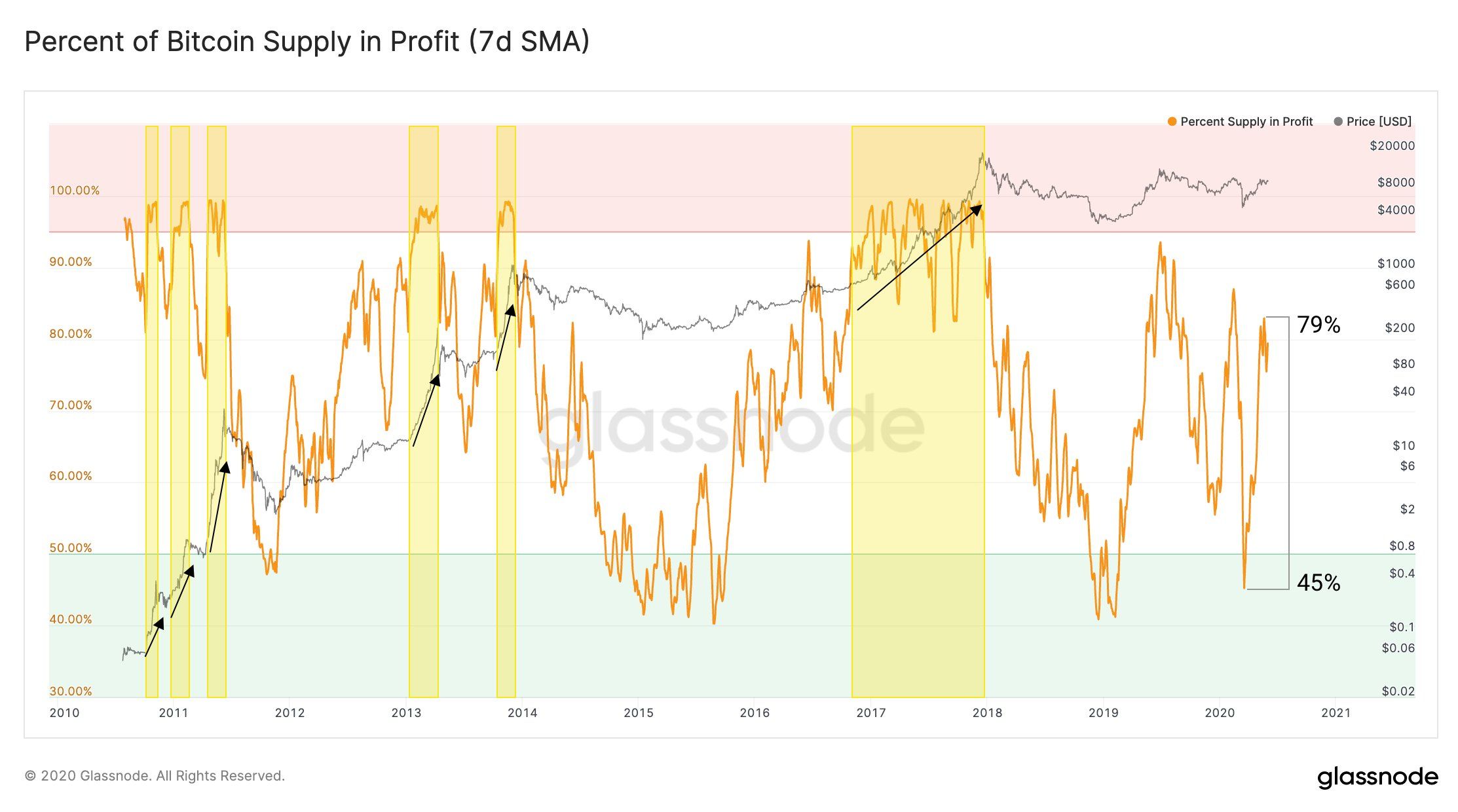Viewport: 1458px width, 812px height.
Task: Click the 2013 tick on the time axis
Action: [406, 713]
